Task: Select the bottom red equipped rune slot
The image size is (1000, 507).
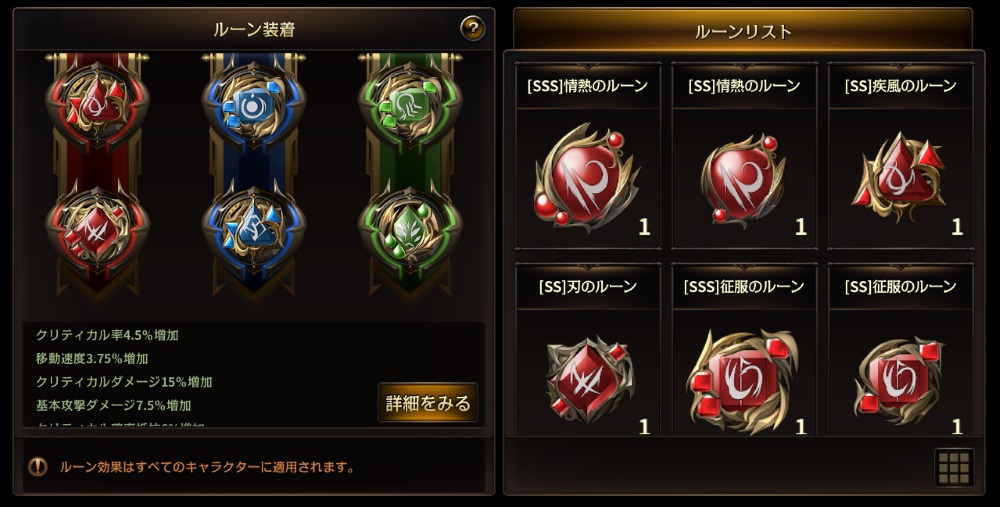Action: [x=97, y=233]
